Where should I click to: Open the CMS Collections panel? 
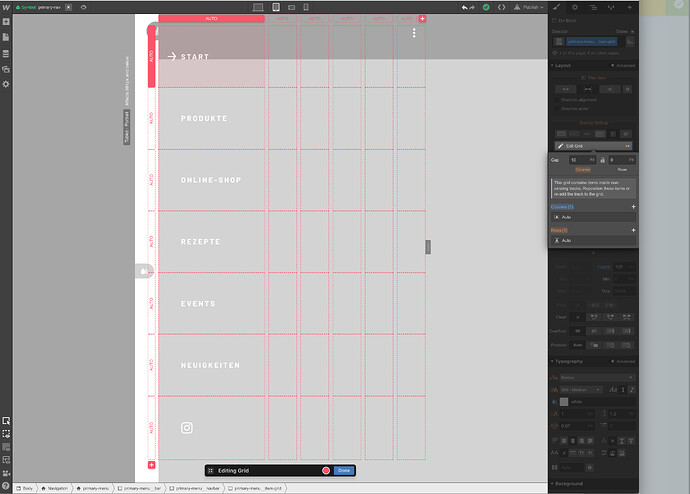pos(6,54)
